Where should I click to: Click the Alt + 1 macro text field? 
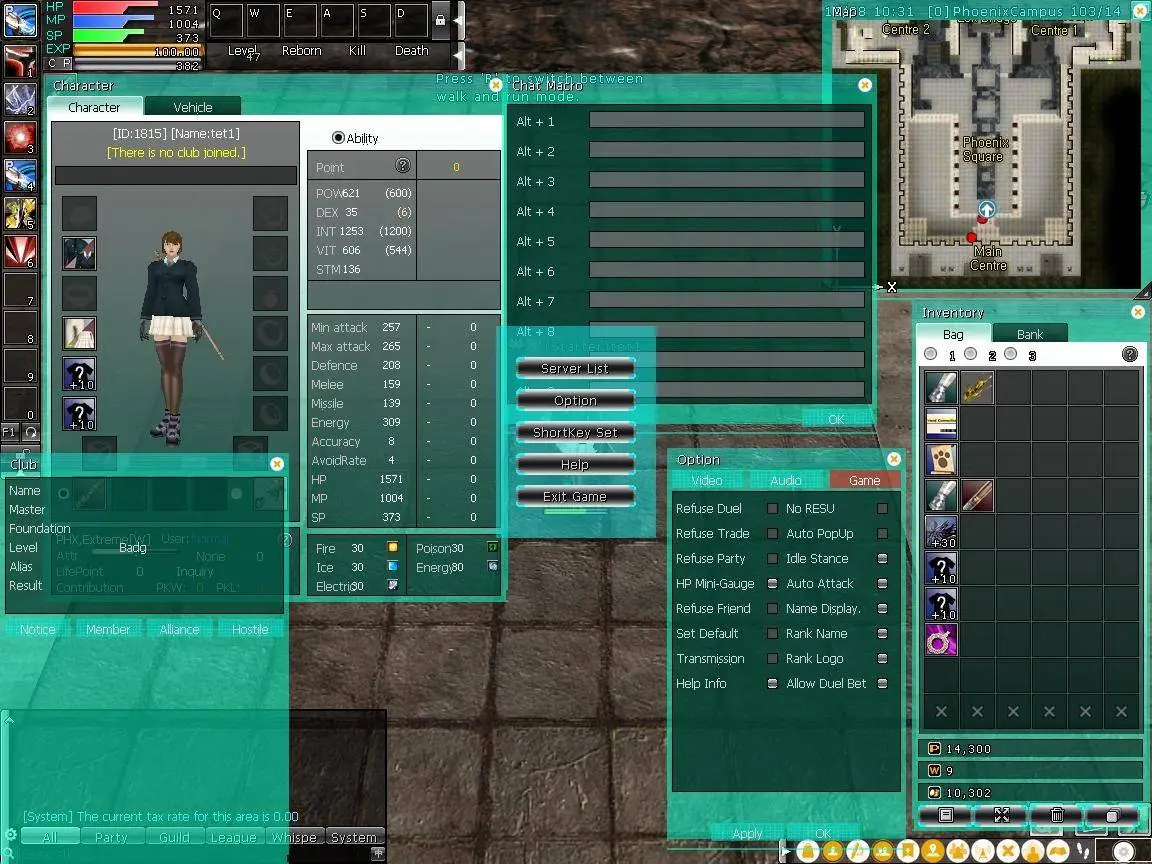point(727,120)
